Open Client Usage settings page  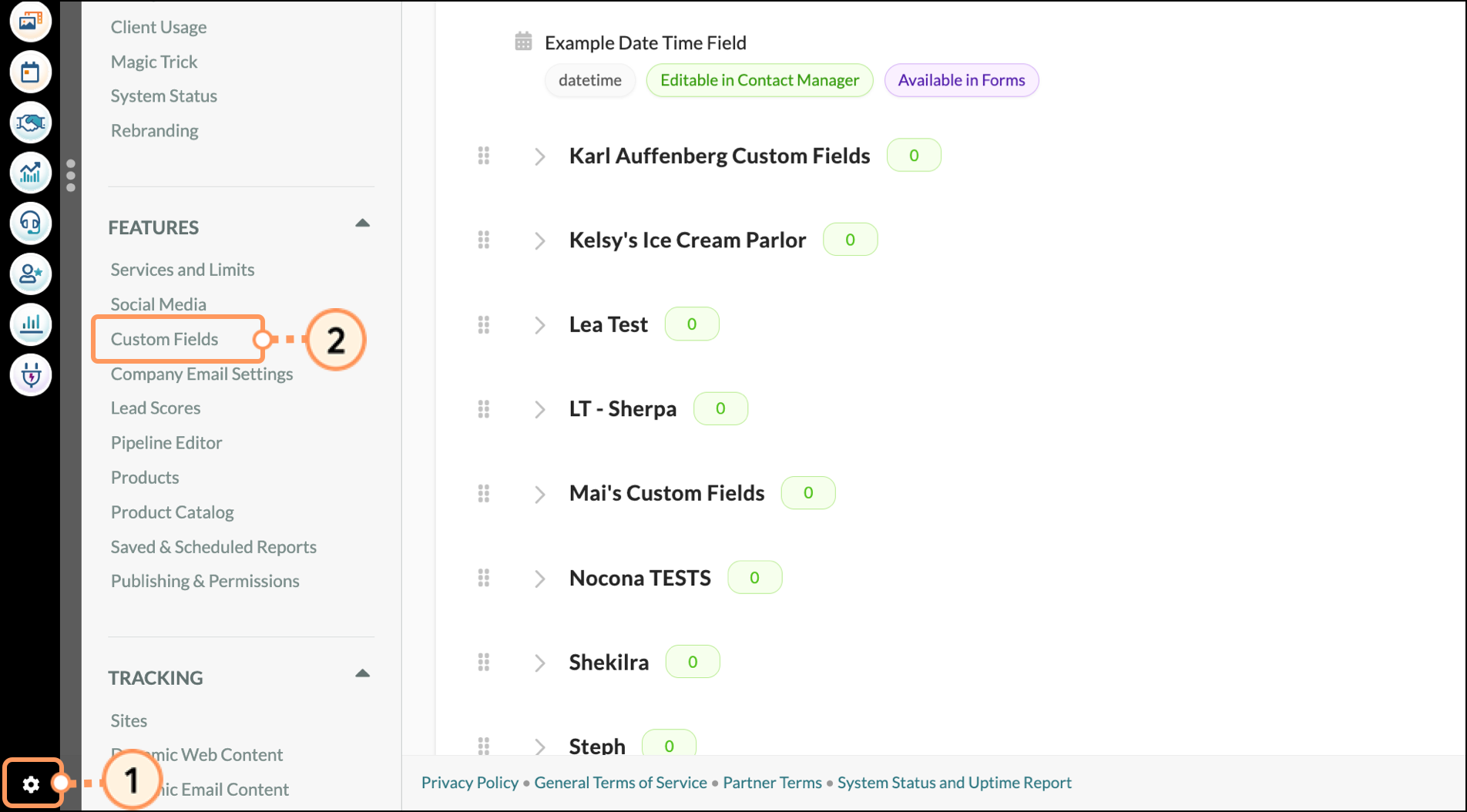159,27
